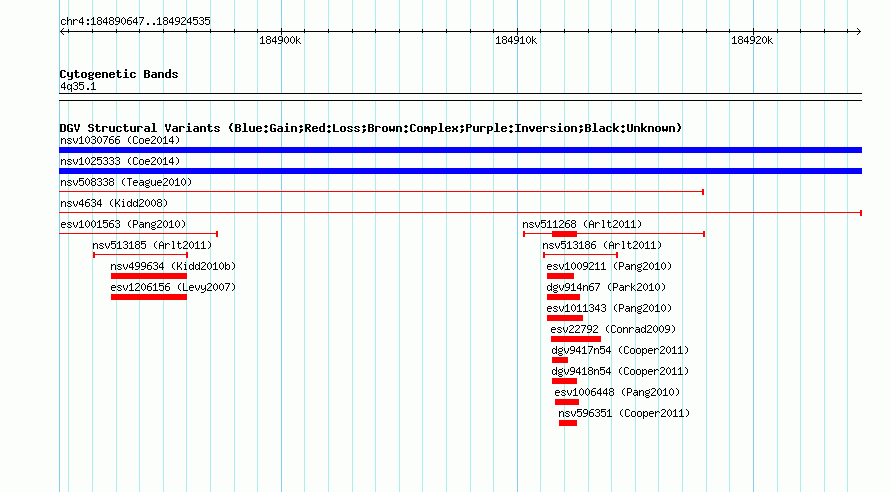
Task: Click the nsv1030766 (Coe2014) variant label
Action: [120, 140]
